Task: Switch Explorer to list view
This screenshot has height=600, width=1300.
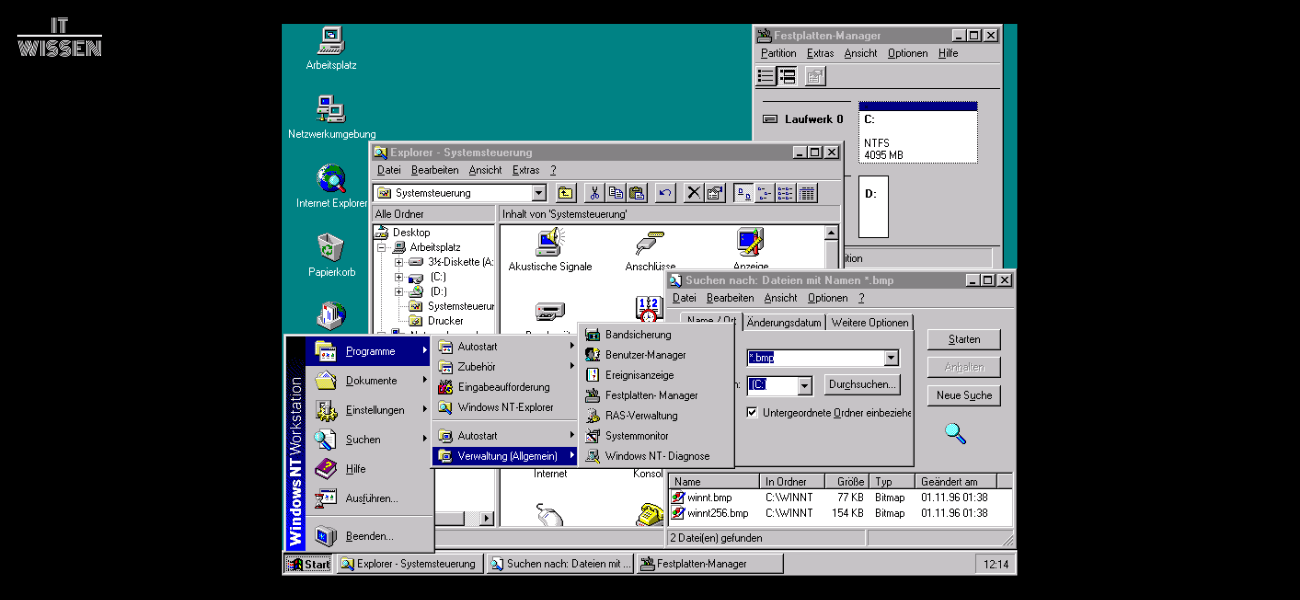Action: tap(785, 193)
